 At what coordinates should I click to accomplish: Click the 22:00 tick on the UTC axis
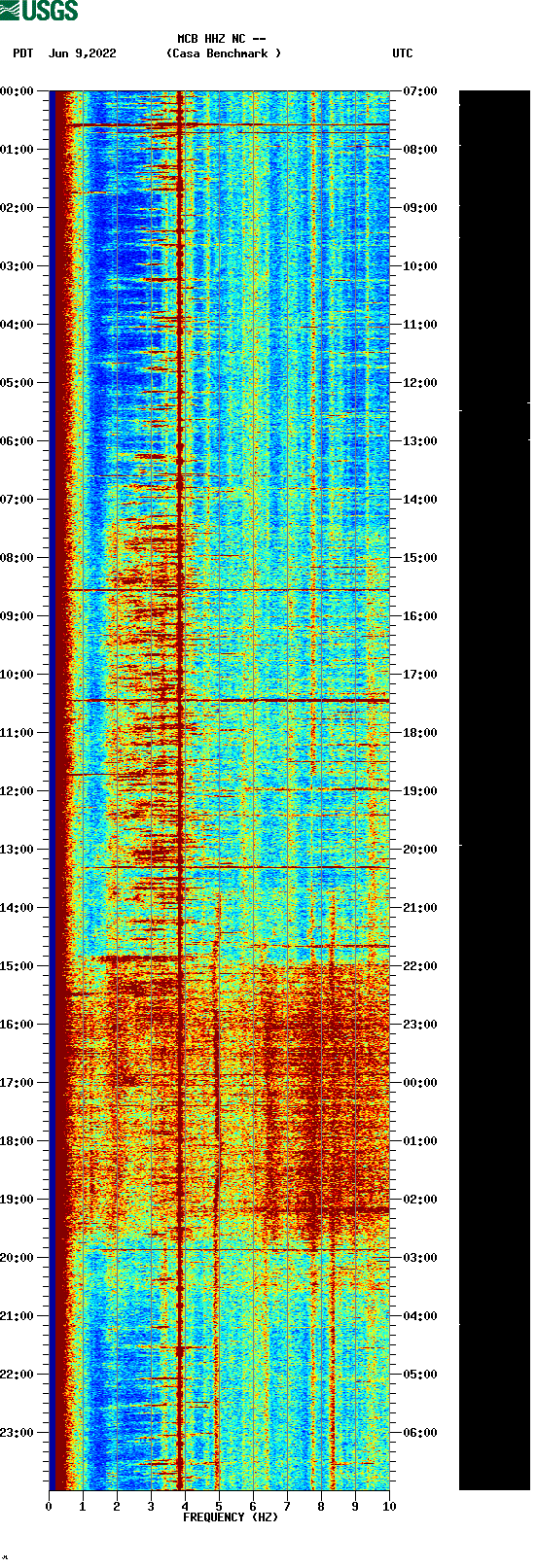[x=420, y=965]
